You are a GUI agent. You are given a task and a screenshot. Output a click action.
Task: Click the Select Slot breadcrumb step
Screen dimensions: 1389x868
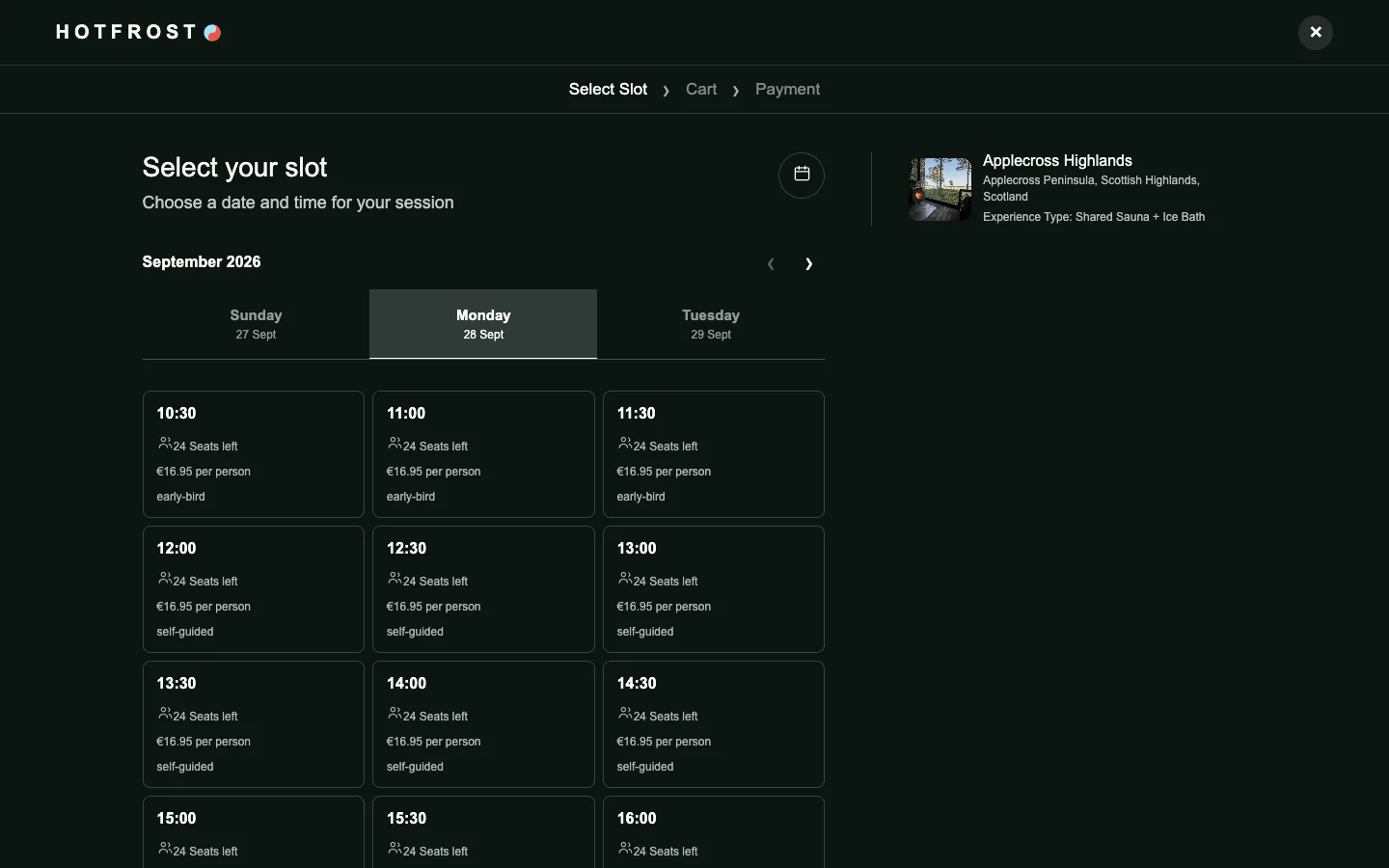tap(608, 90)
